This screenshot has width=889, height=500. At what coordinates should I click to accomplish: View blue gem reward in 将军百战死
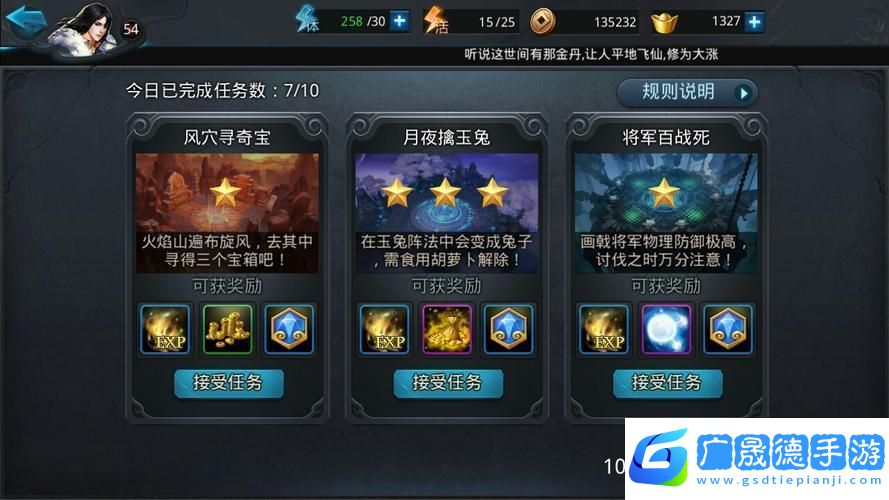click(x=728, y=329)
